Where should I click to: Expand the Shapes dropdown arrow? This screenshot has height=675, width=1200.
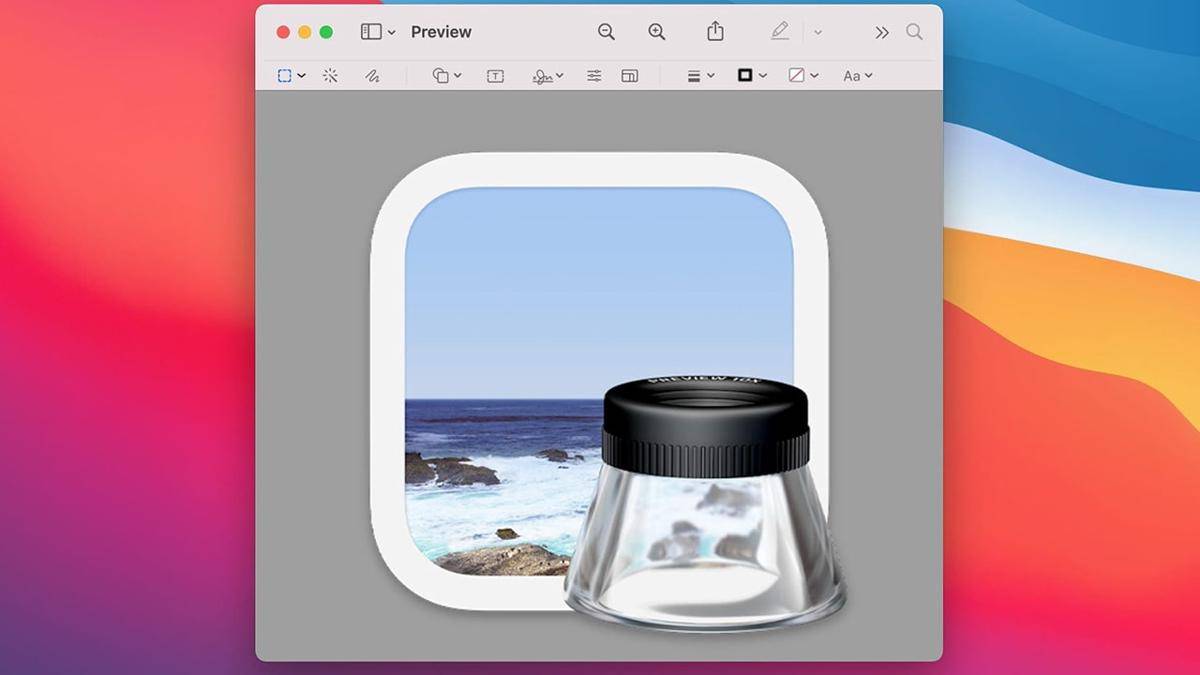point(458,76)
